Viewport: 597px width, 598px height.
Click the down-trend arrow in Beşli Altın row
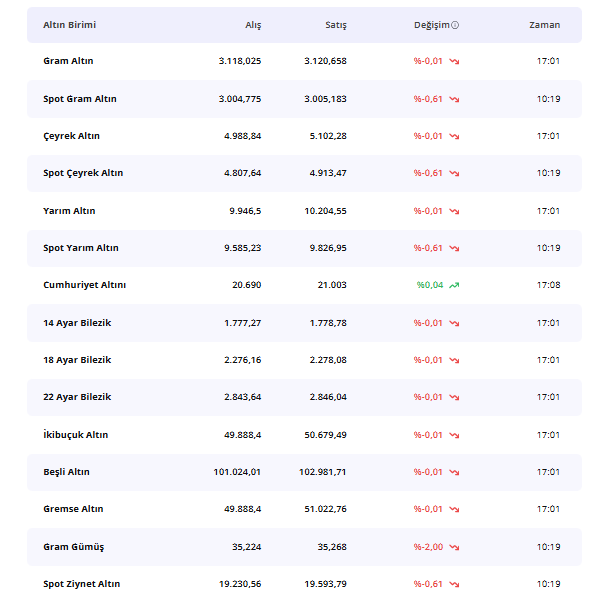[454, 472]
